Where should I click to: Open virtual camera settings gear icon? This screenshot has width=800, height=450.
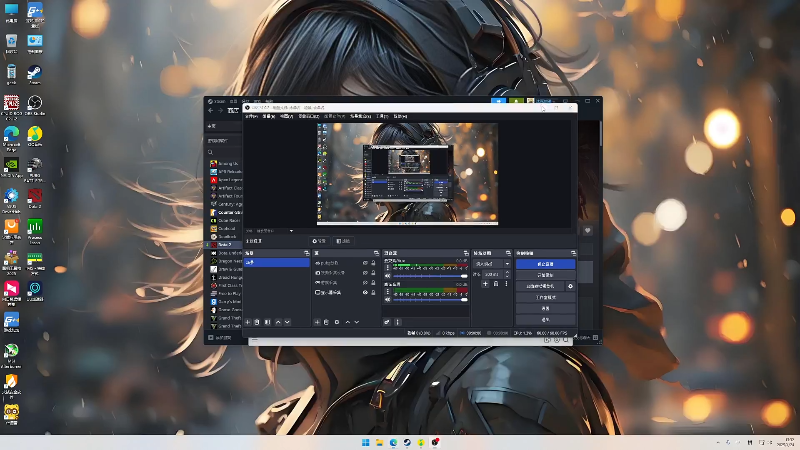[570, 286]
